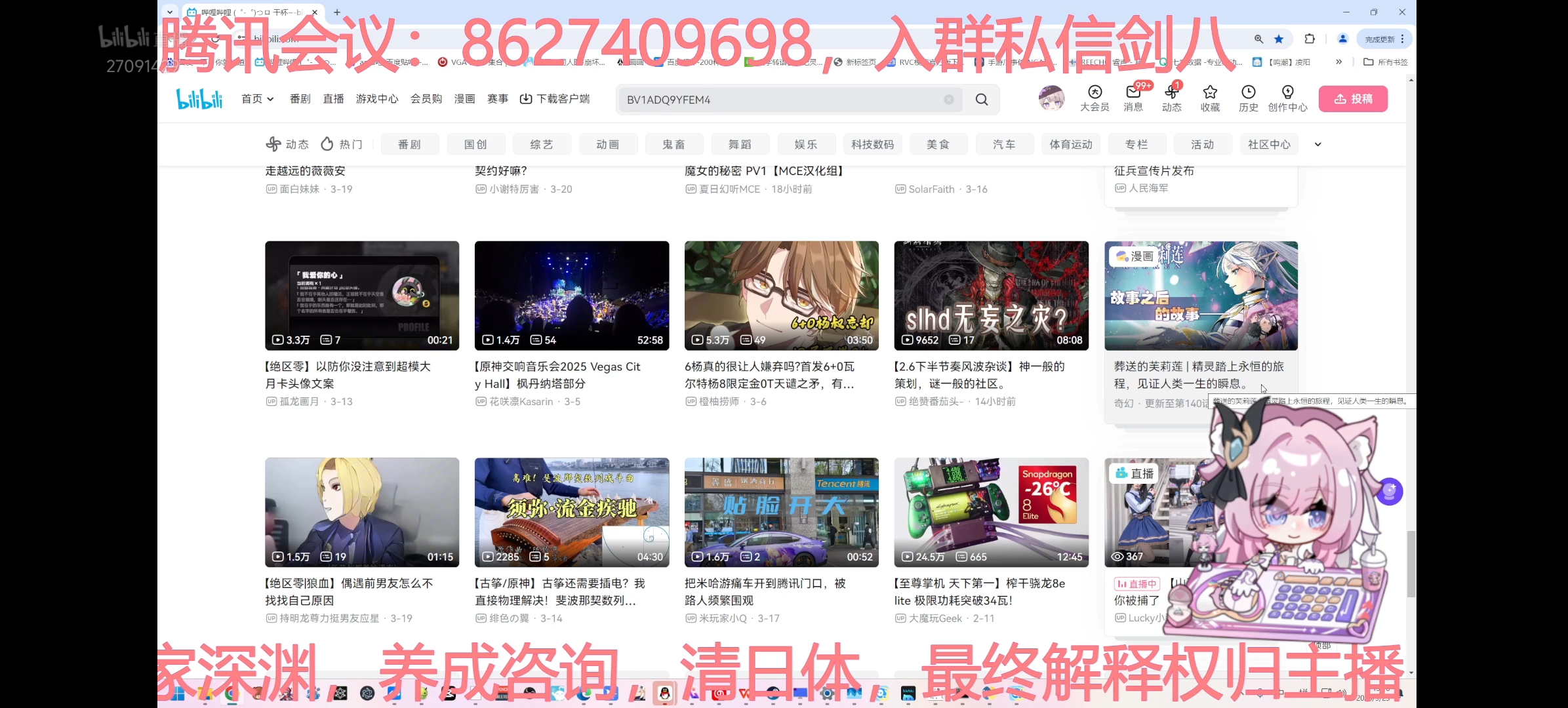Open 葬送的芙莉莲 漫画 thumbnail
The image size is (1568, 708).
[x=1201, y=296]
